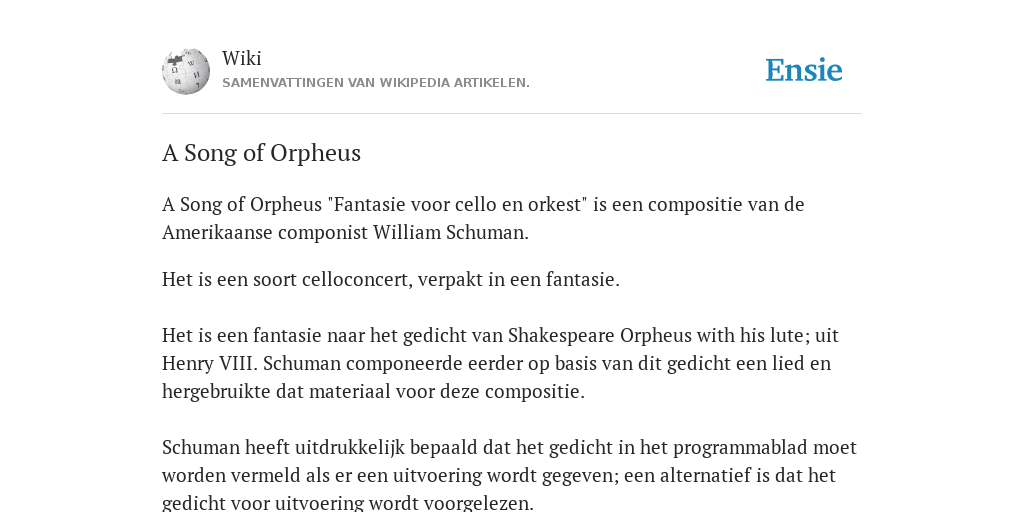The image size is (1024, 512).
Task: Select the "Wiki" source name
Action: coord(242,58)
